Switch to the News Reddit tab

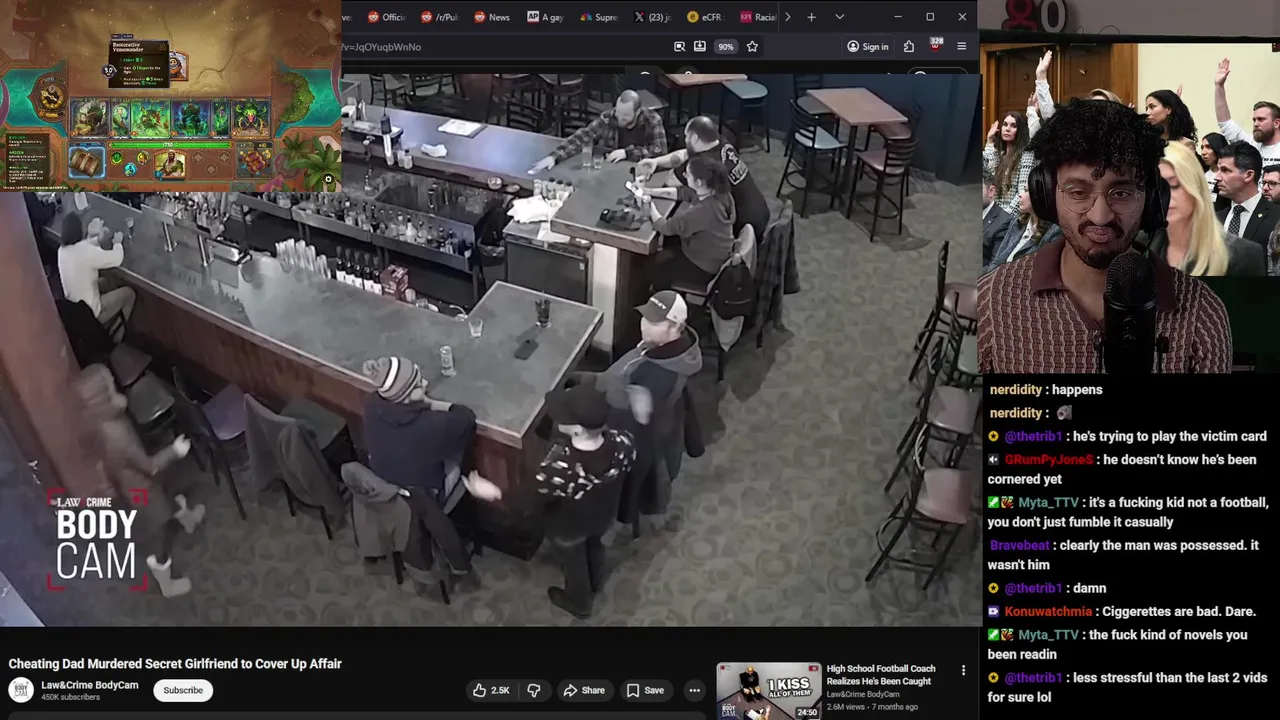[492, 17]
